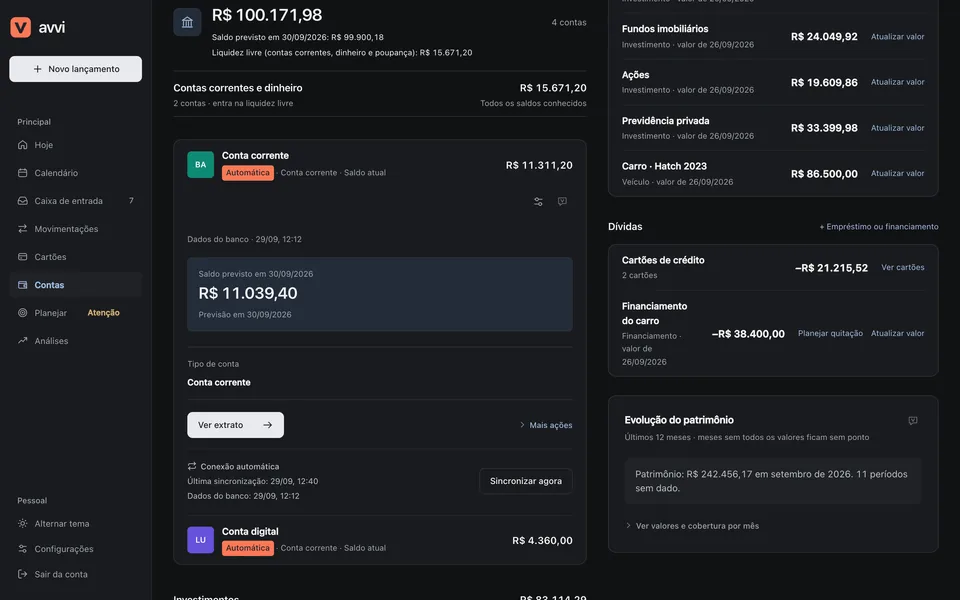The width and height of the screenshot is (960, 600).
Task: Open Planejar section
Action: 75,313
